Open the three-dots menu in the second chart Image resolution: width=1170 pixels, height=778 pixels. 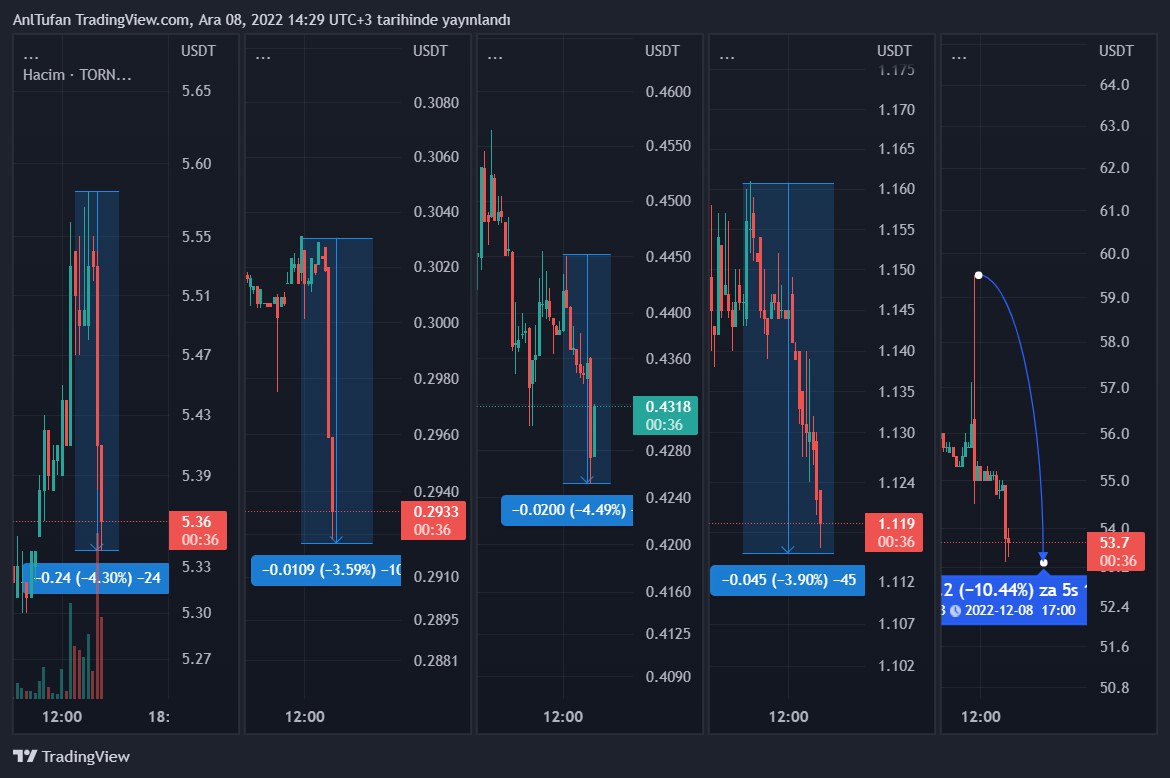[263, 57]
